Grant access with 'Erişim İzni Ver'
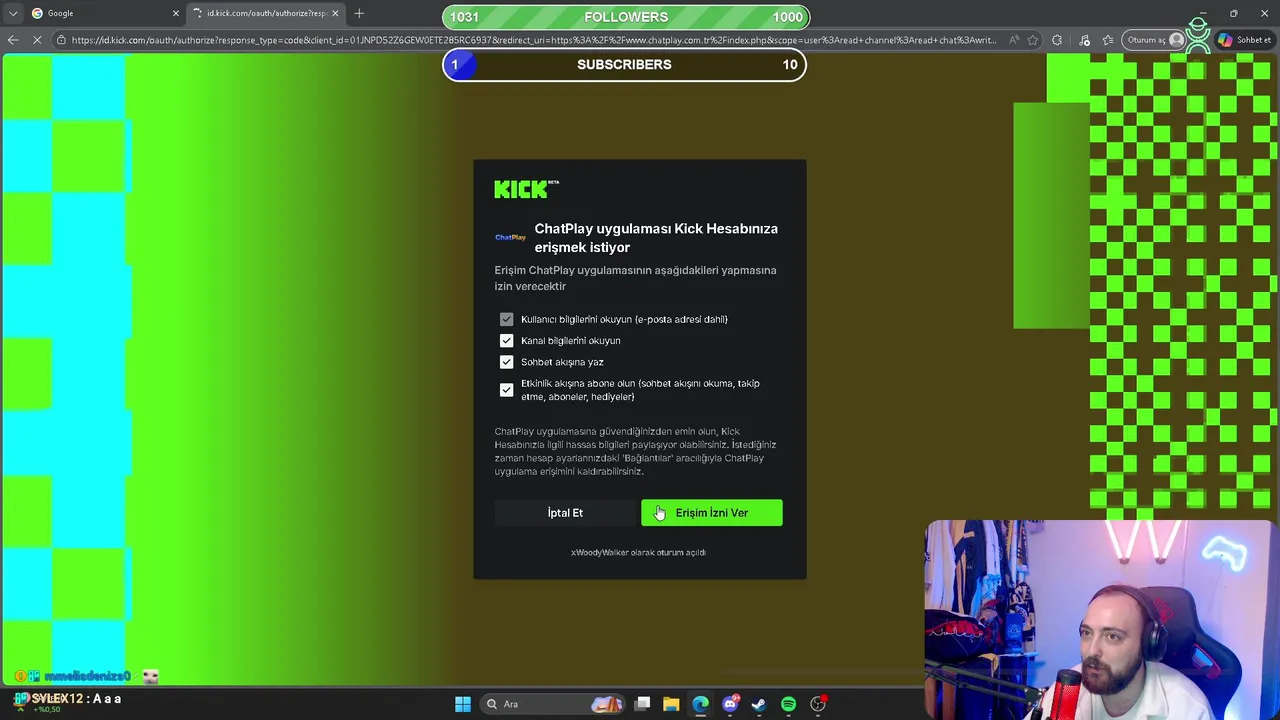Image resolution: width=1280 pixels, height=720 pixels. [712, 513]
